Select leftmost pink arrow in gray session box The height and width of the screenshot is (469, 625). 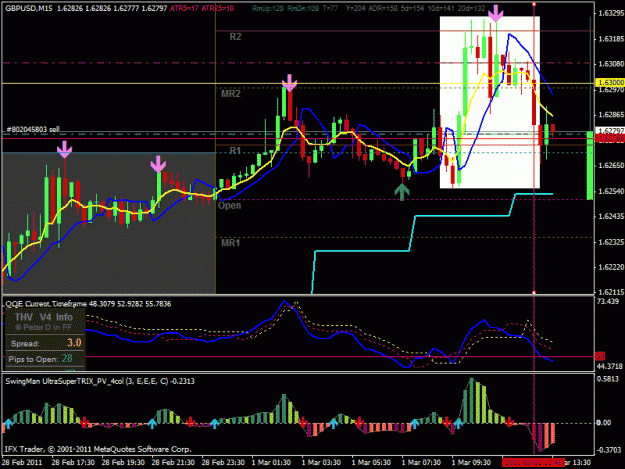[x=64, y=149]
